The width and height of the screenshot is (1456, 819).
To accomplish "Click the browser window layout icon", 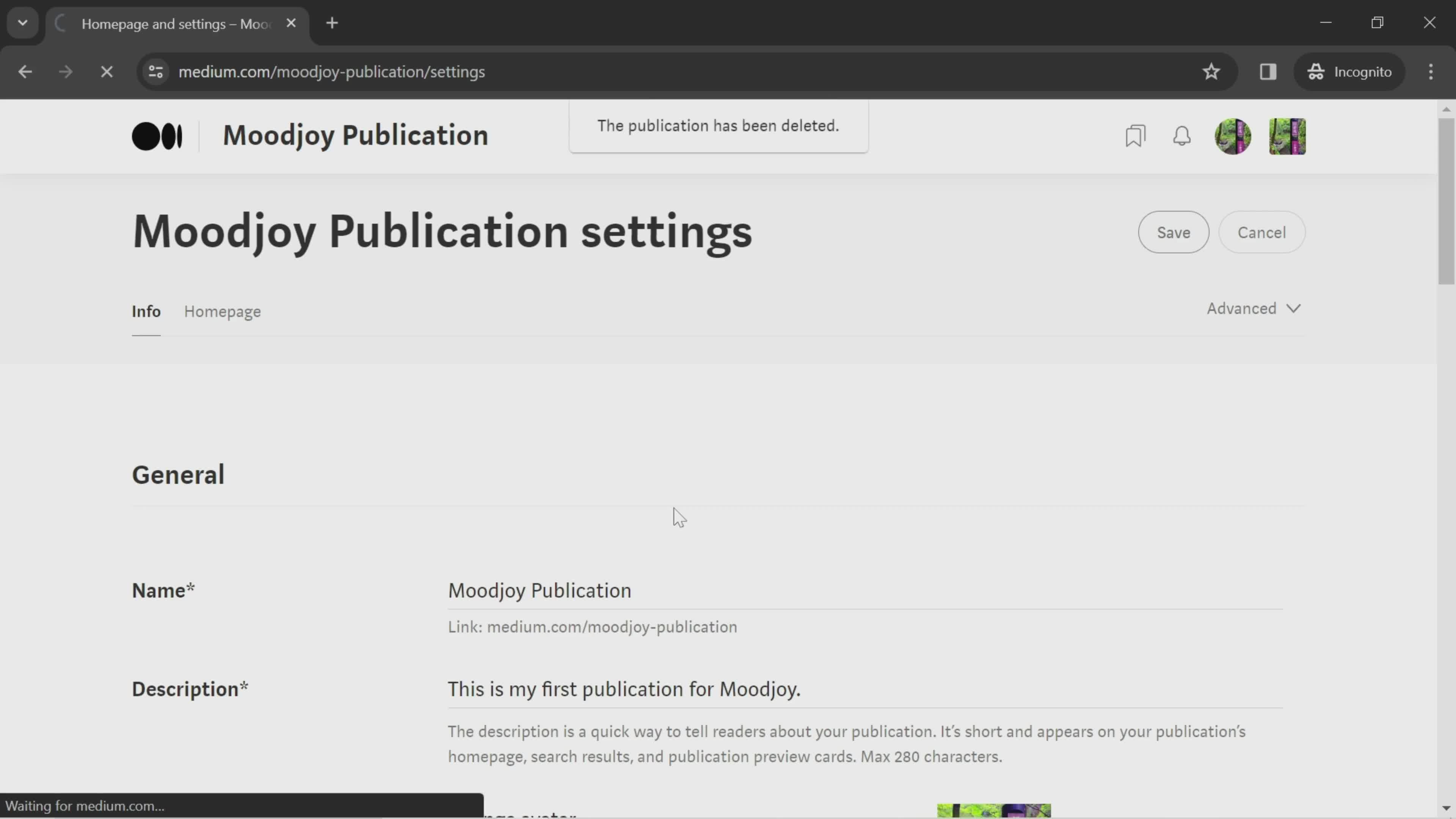I will click(1268, 71).
